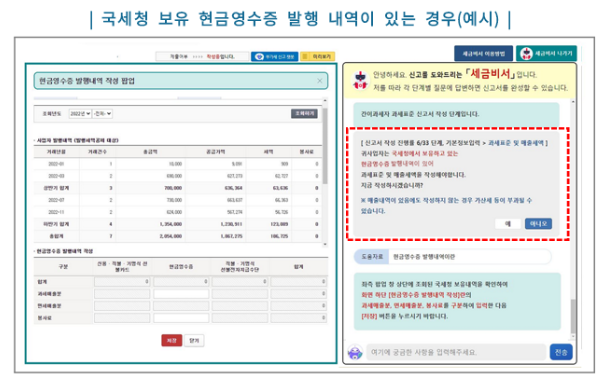Viewport: 607px width, 386px height.
Task: Click the 2022-03 row in the table
Action: [x=178, y=176]
